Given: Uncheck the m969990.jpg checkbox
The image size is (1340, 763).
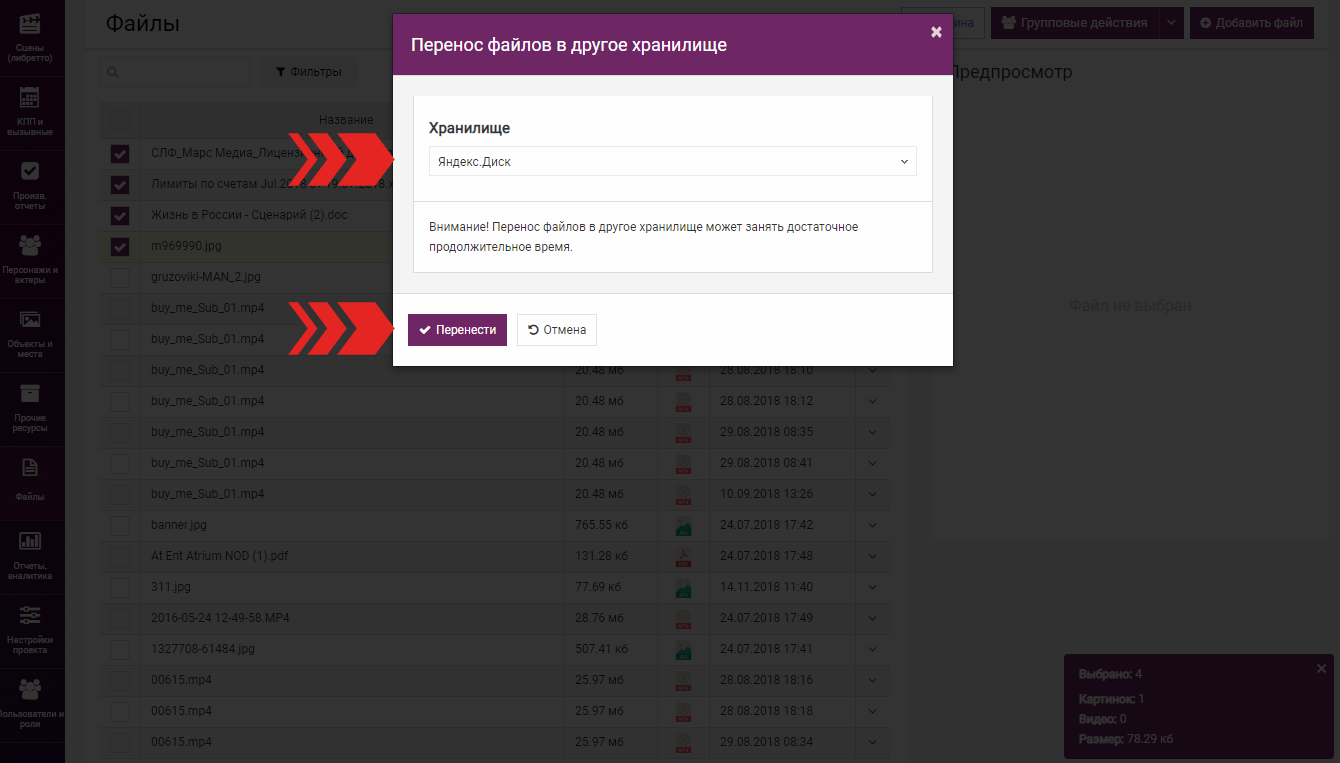Looking at the screenshot, I should [x=120, y=247].
